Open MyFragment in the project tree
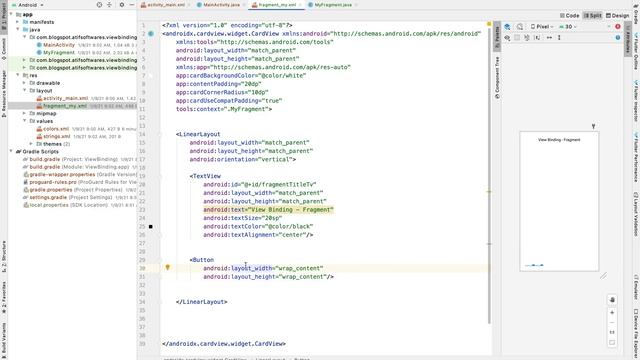 click(58, 52)
